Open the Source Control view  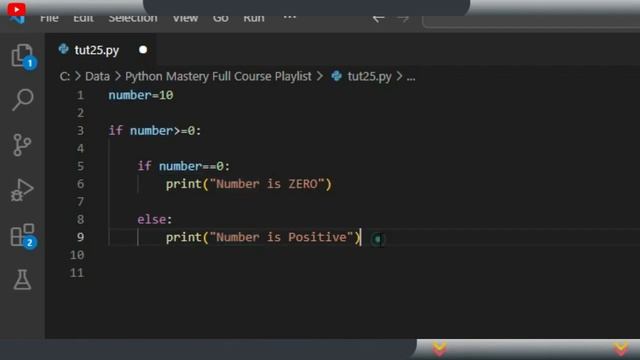pos(22,145)
